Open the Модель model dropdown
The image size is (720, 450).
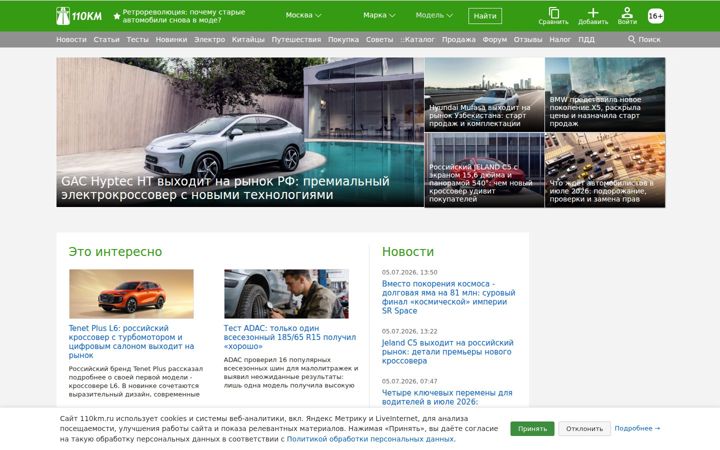[434, 15]
